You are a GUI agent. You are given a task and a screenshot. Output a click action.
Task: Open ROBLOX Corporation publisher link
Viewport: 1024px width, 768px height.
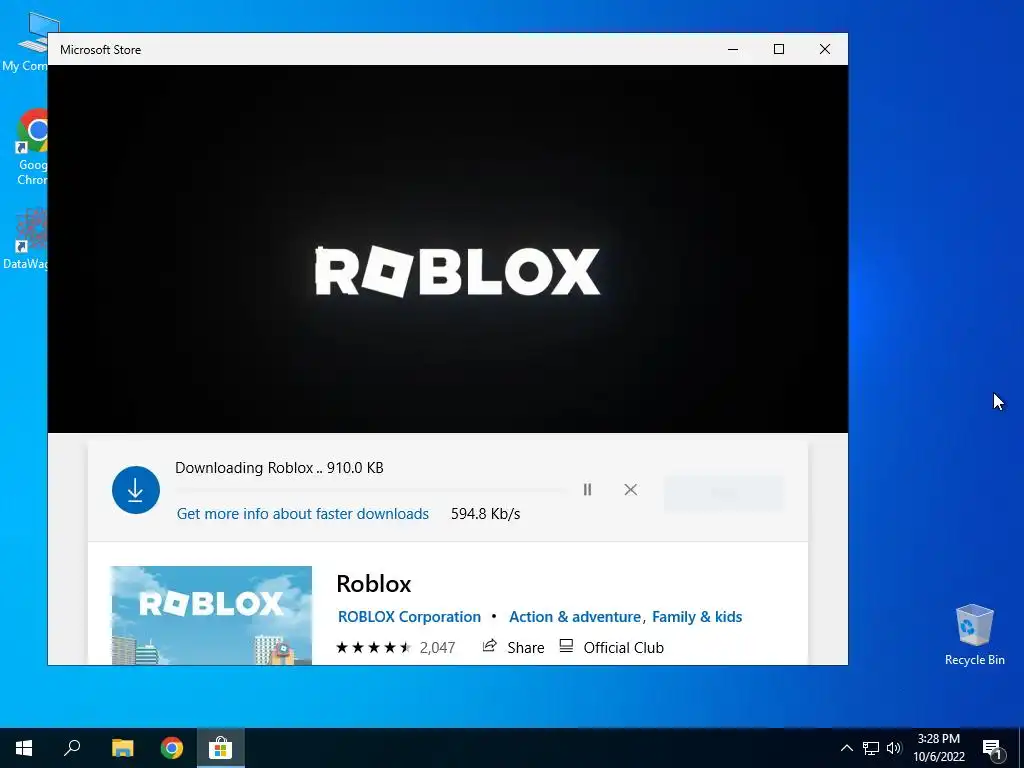(409, 616)
